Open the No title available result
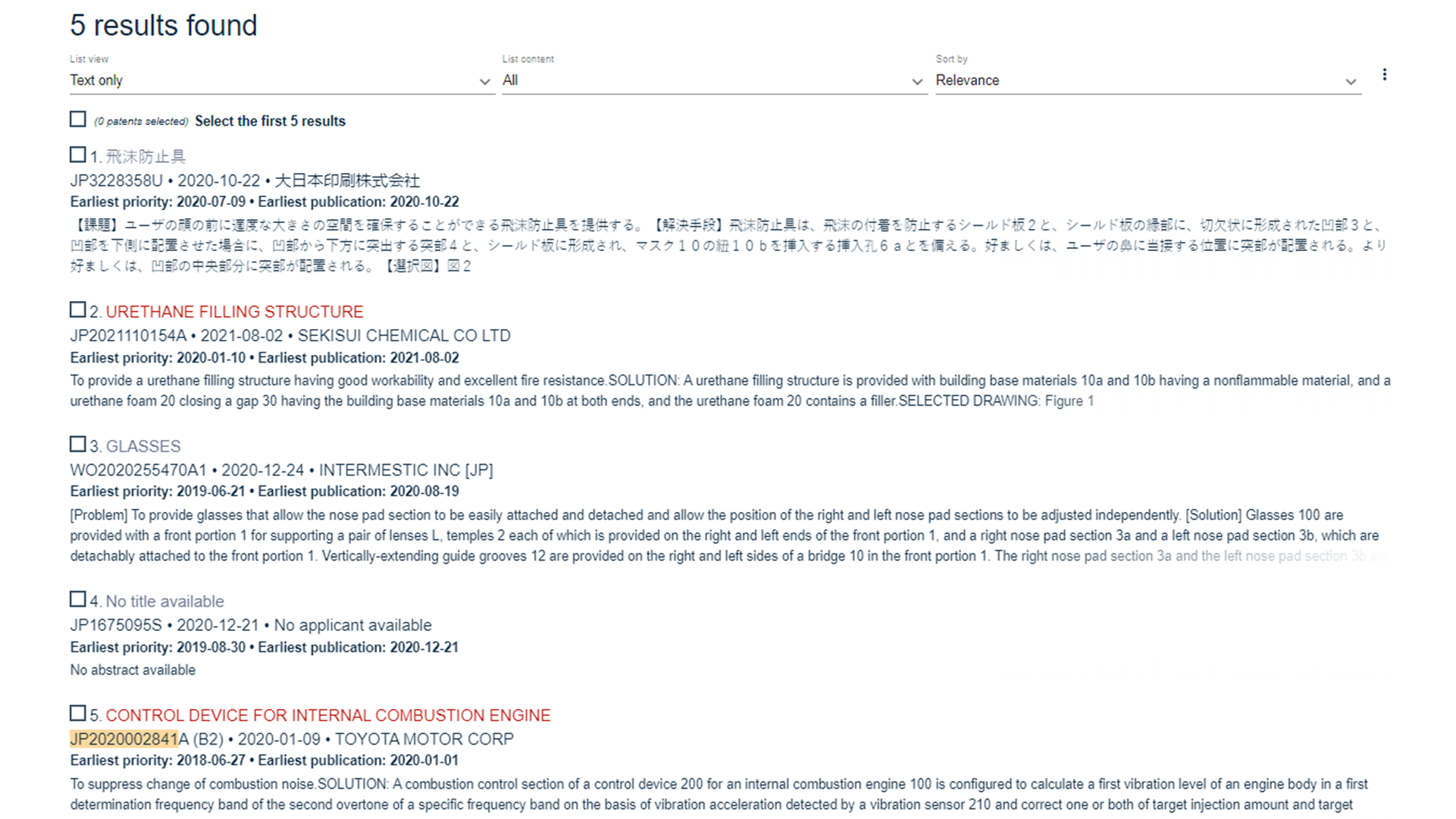Image resolution: width=1456 pixels, height=819 pixels. 164,601
